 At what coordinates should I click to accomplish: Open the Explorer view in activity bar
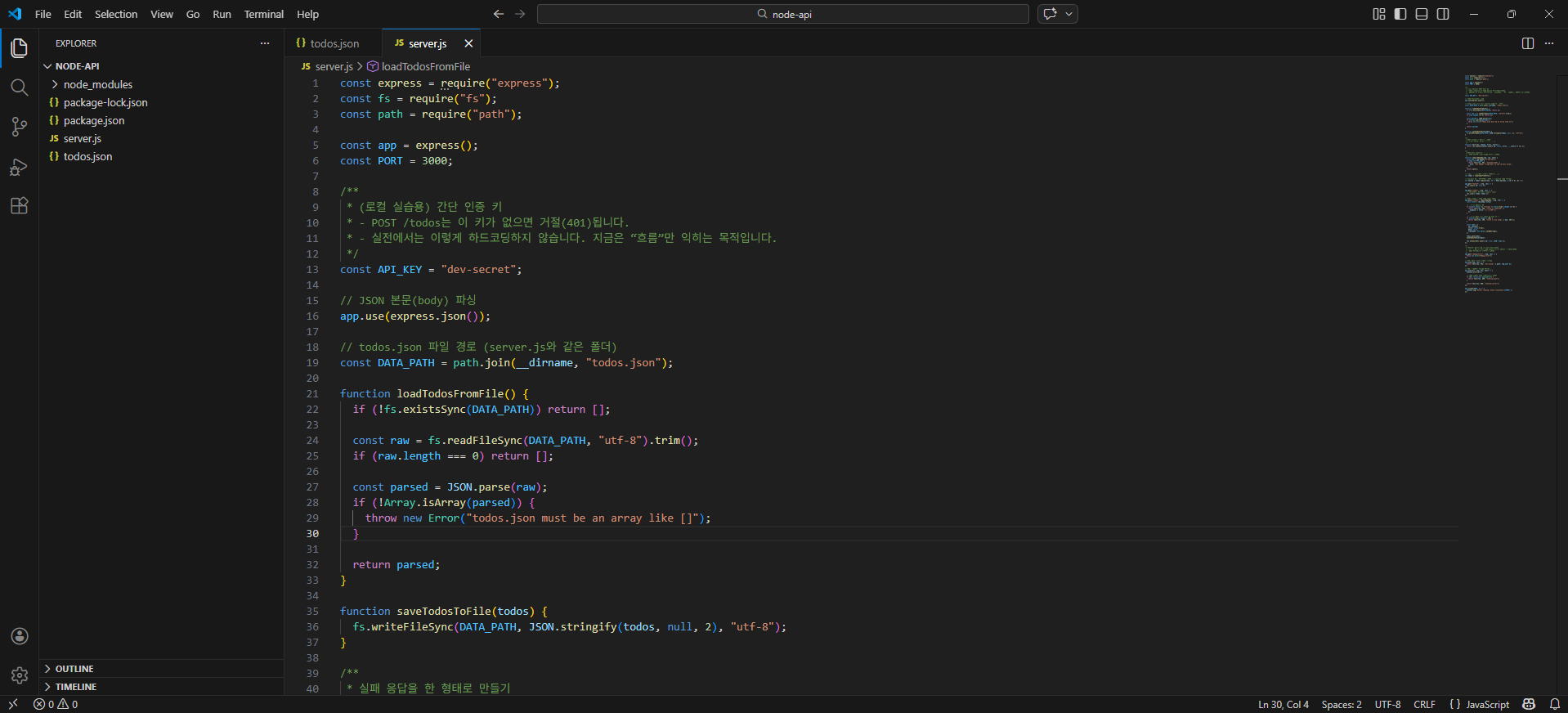click(x=20, y=48)
